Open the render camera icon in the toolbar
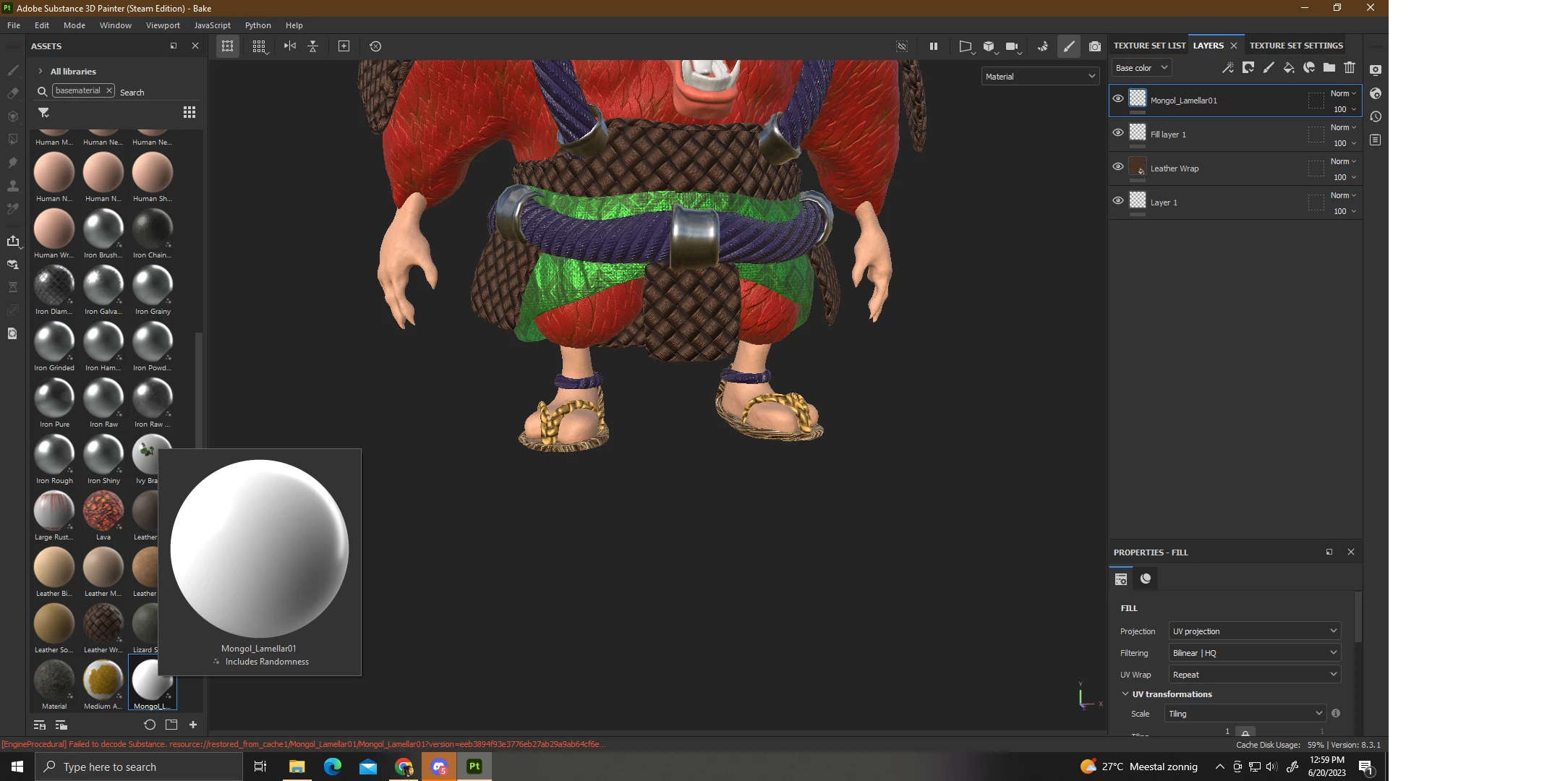The width and height of the screenshot is (1568, 781). [1095, 46]
